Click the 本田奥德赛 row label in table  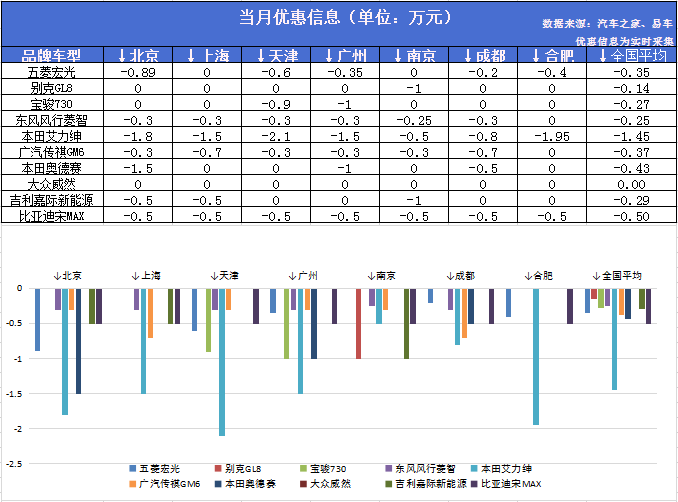[51, 168]
